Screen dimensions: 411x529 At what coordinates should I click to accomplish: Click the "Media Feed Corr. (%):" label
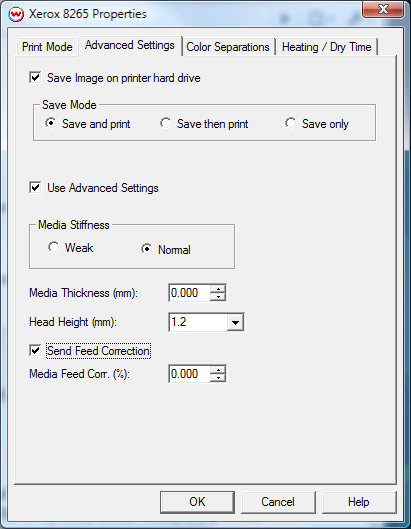click(79, 374)
